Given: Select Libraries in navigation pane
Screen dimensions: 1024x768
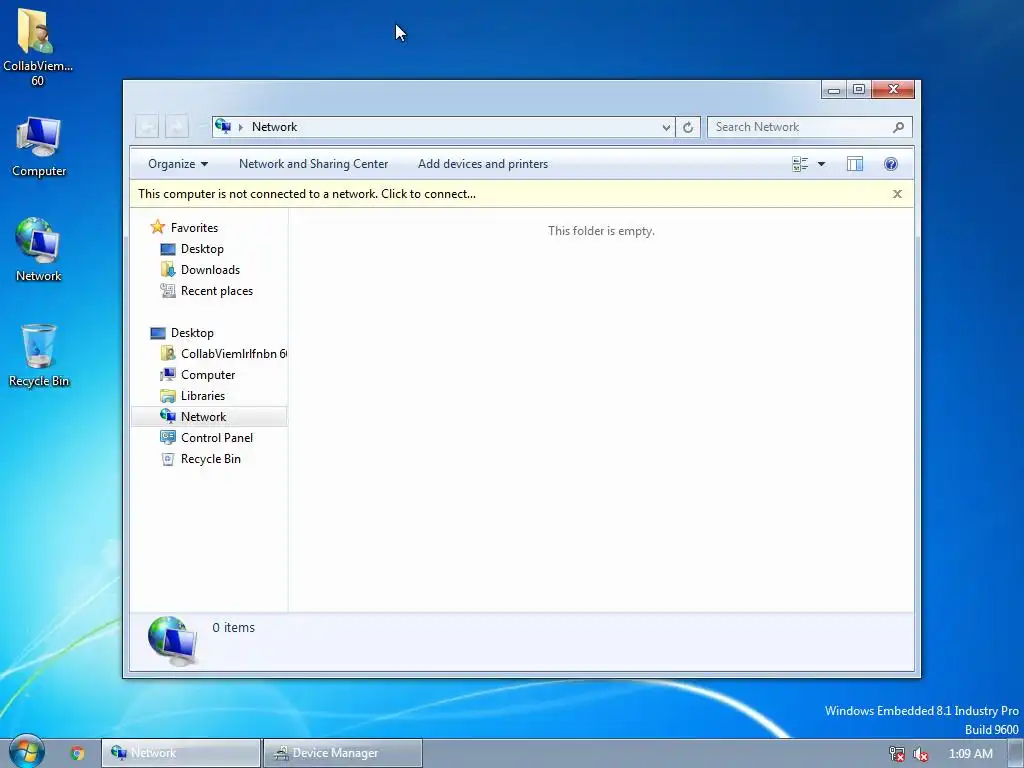Looking at the screenshot, I should coord(202,396).
